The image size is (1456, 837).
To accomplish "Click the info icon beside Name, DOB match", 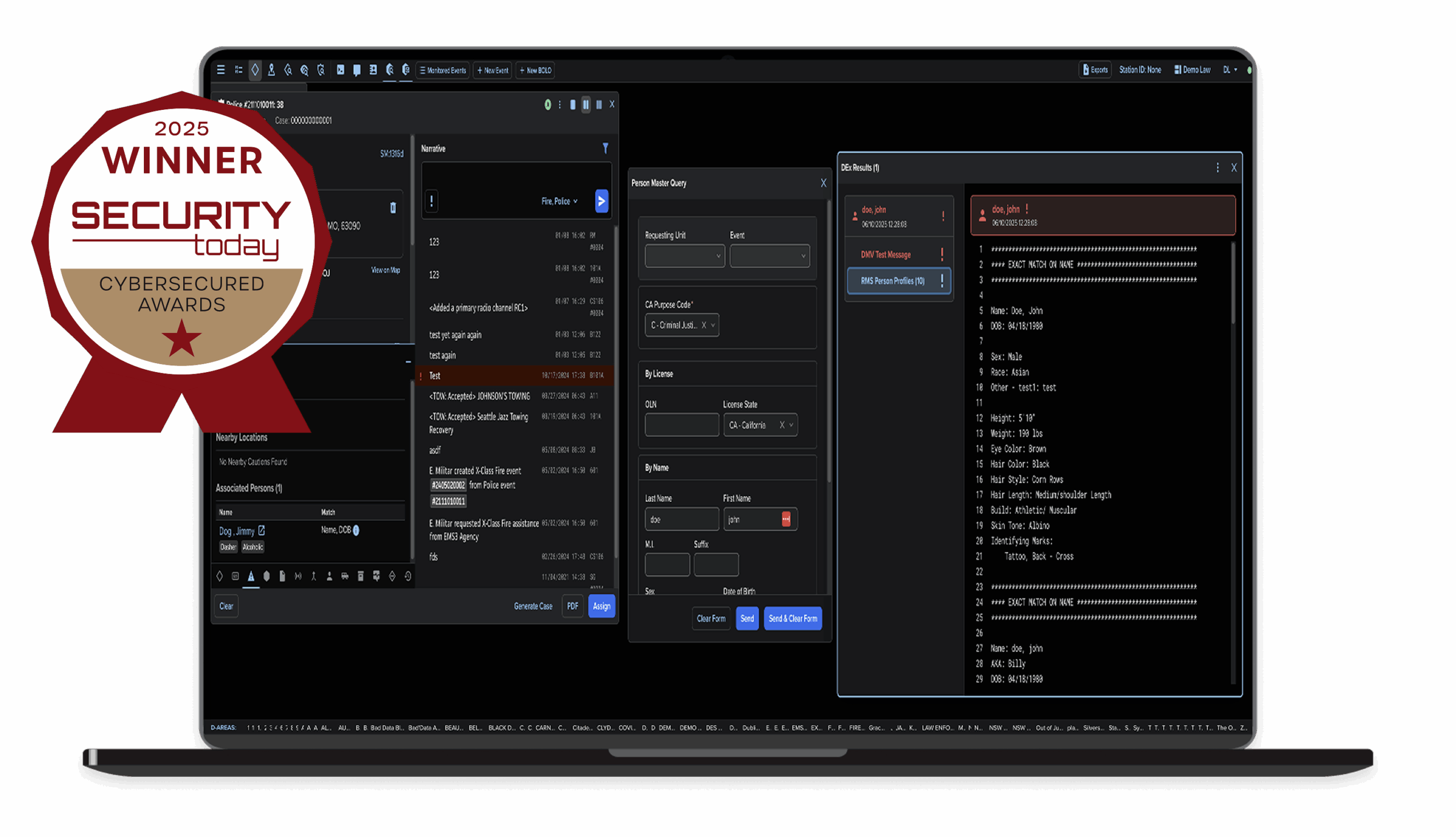I will click(355, 530).
